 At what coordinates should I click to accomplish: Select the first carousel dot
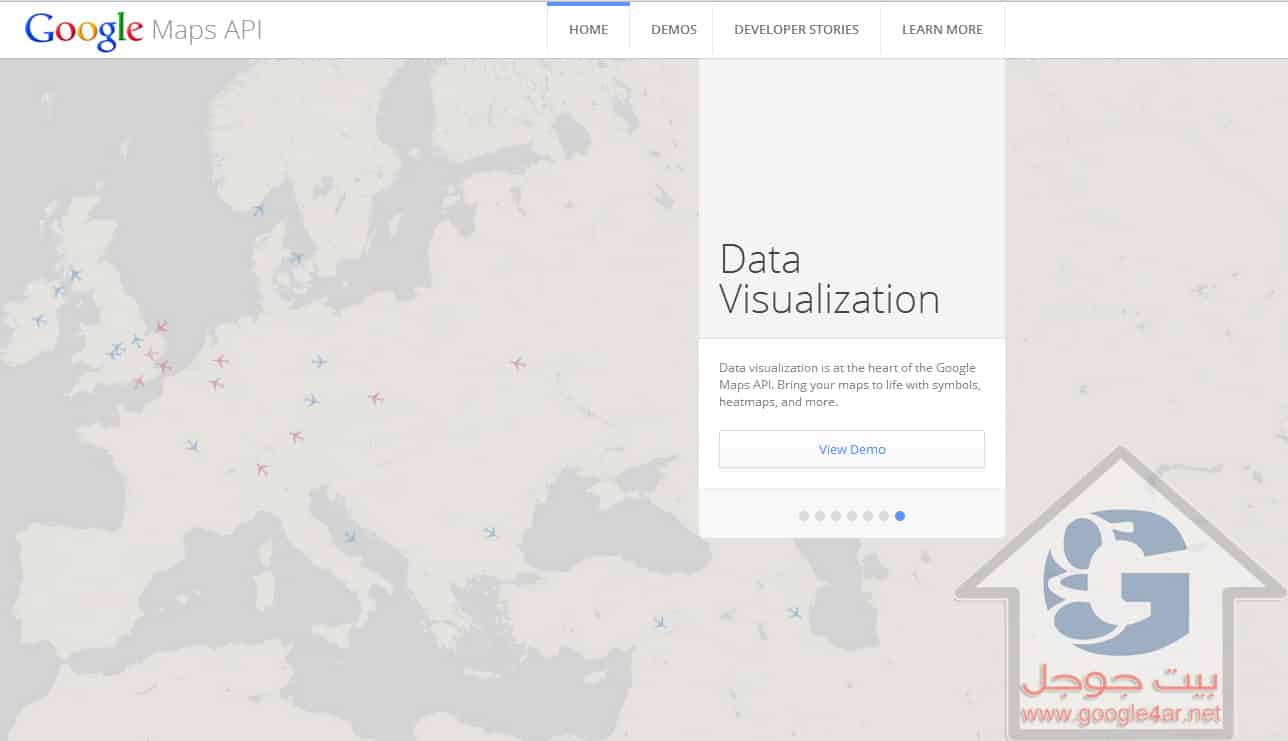804,516
